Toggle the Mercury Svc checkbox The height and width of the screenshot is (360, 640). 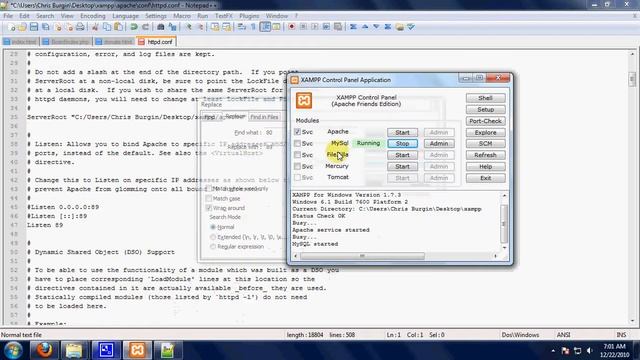click(297, 166)
